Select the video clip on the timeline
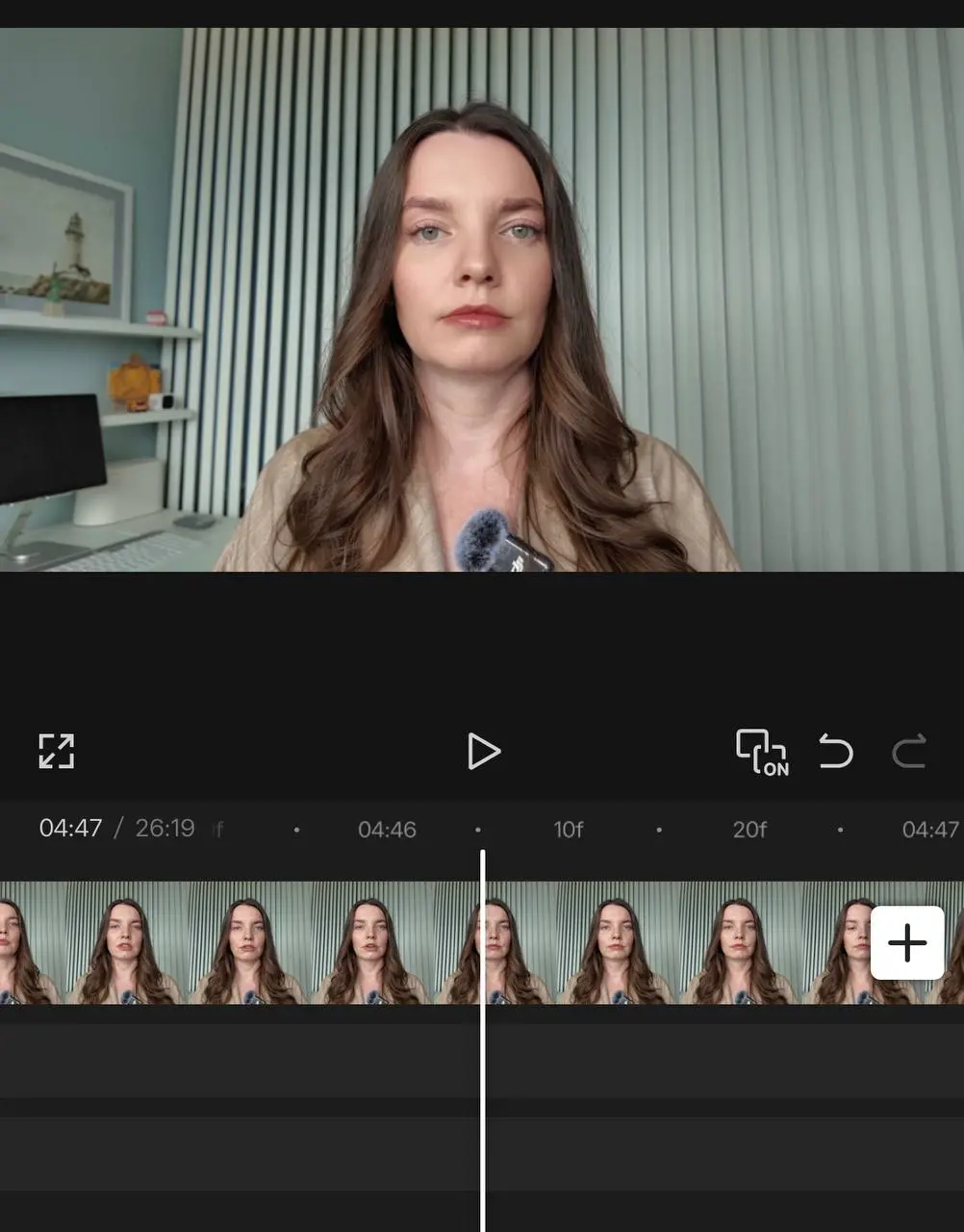Viewport: 964px width, 1232px height. [481, 943]
